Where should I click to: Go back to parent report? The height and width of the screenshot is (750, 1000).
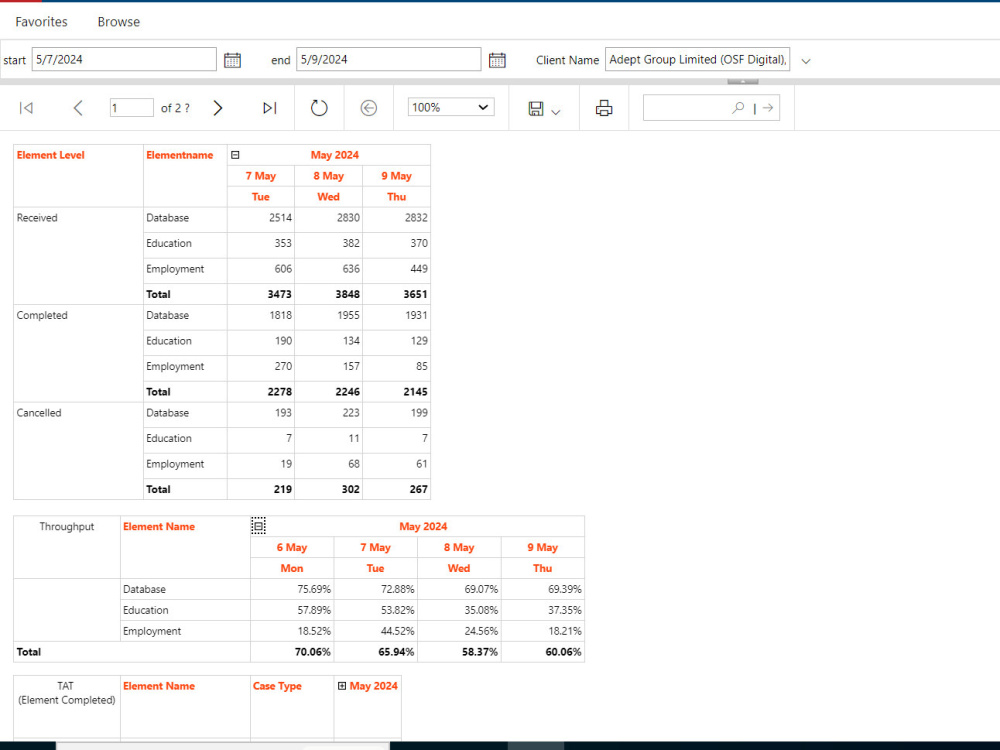click(x=369, y=108)
